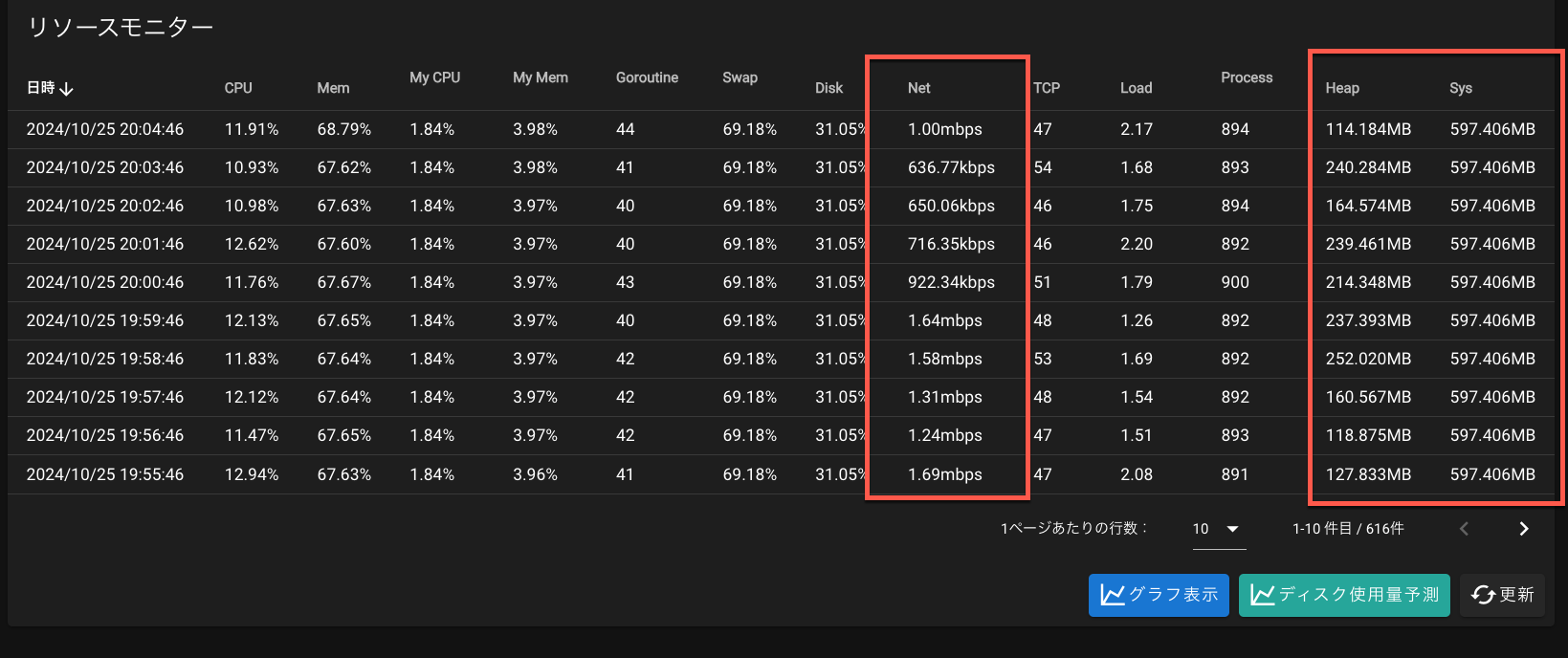The image size is (1568, 658).
Task: Click the 更新 refresh button
Action: (x=1502, y=595)
